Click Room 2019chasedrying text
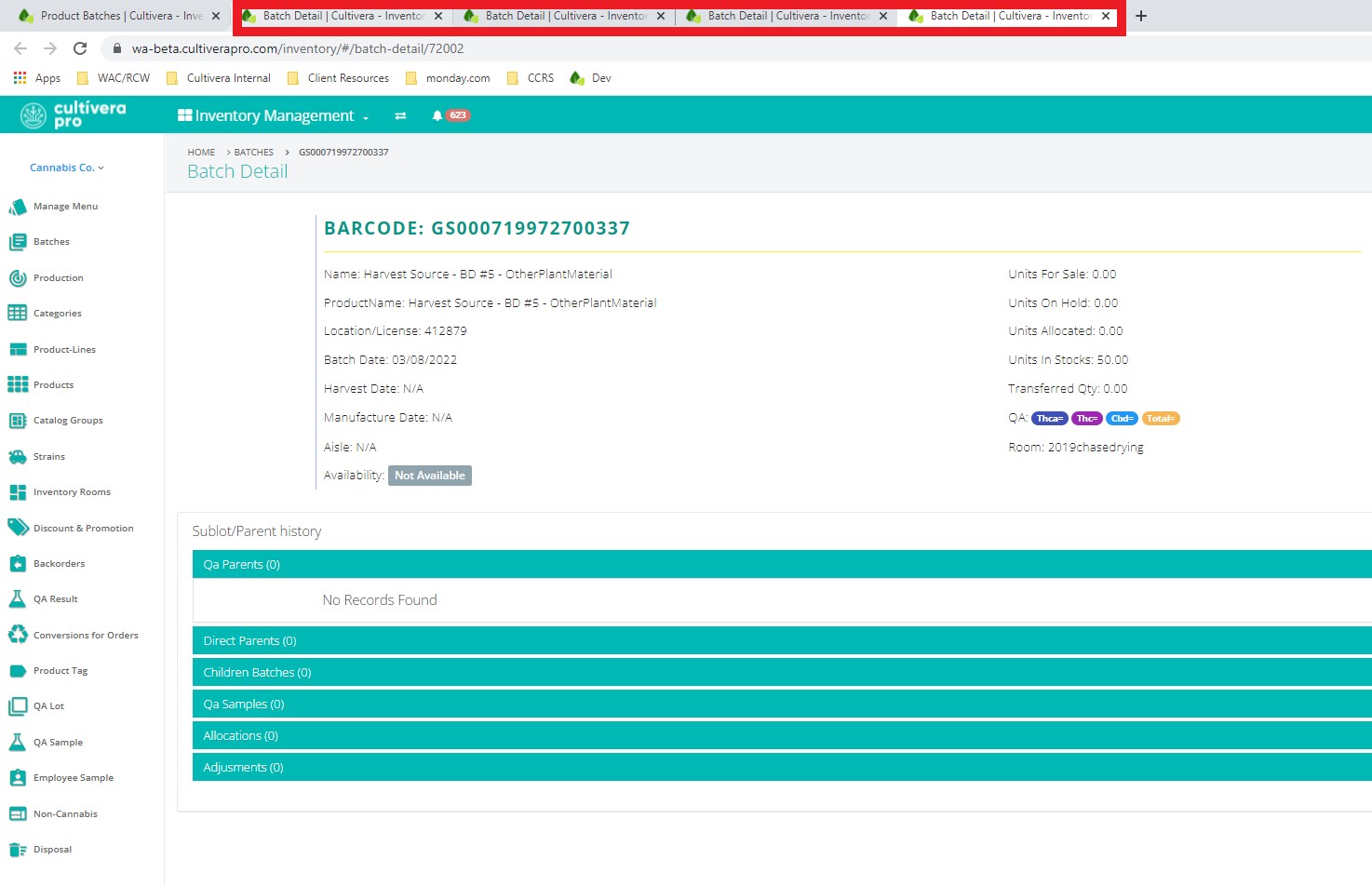 1076,448
